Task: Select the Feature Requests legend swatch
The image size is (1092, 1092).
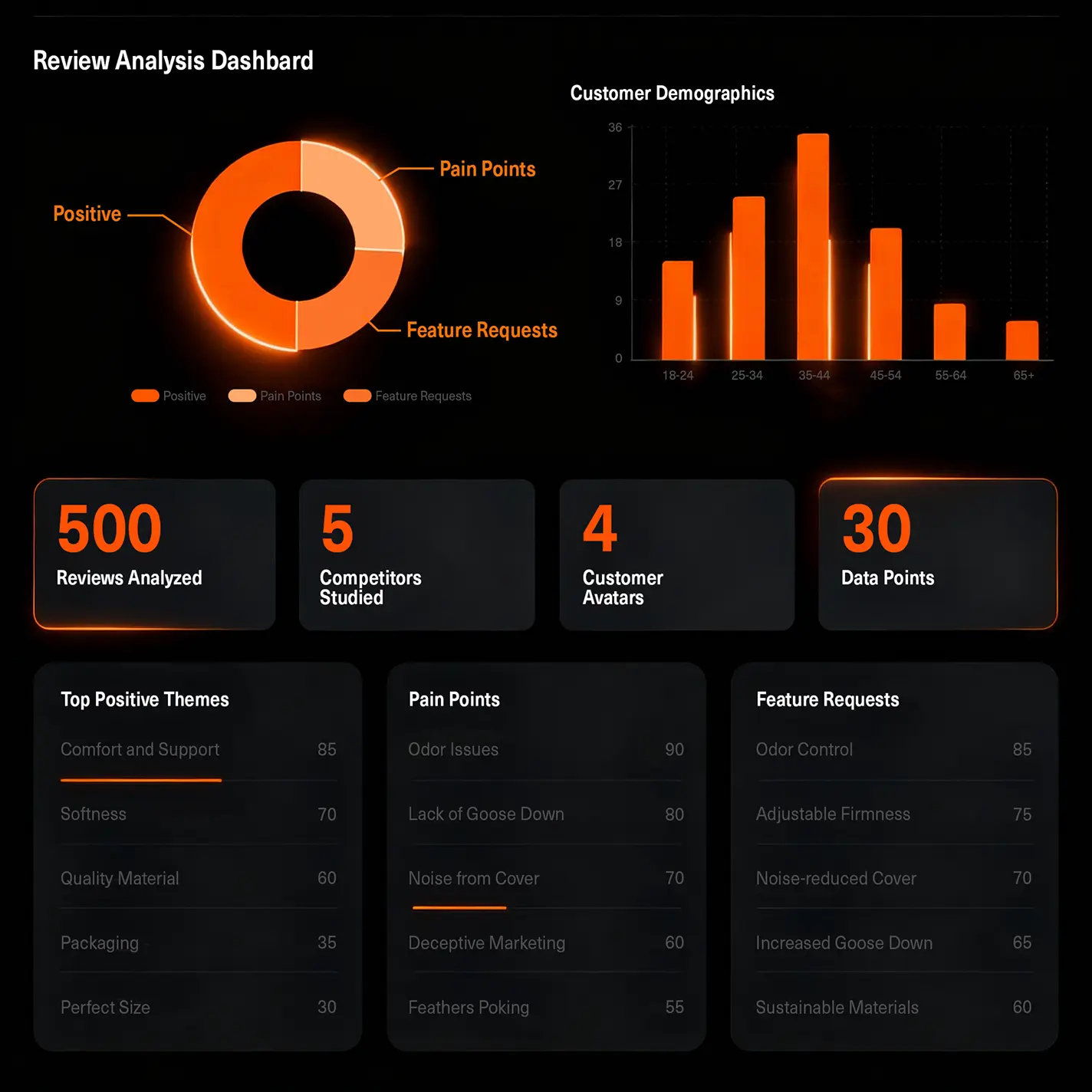Action: pos(357,396)
